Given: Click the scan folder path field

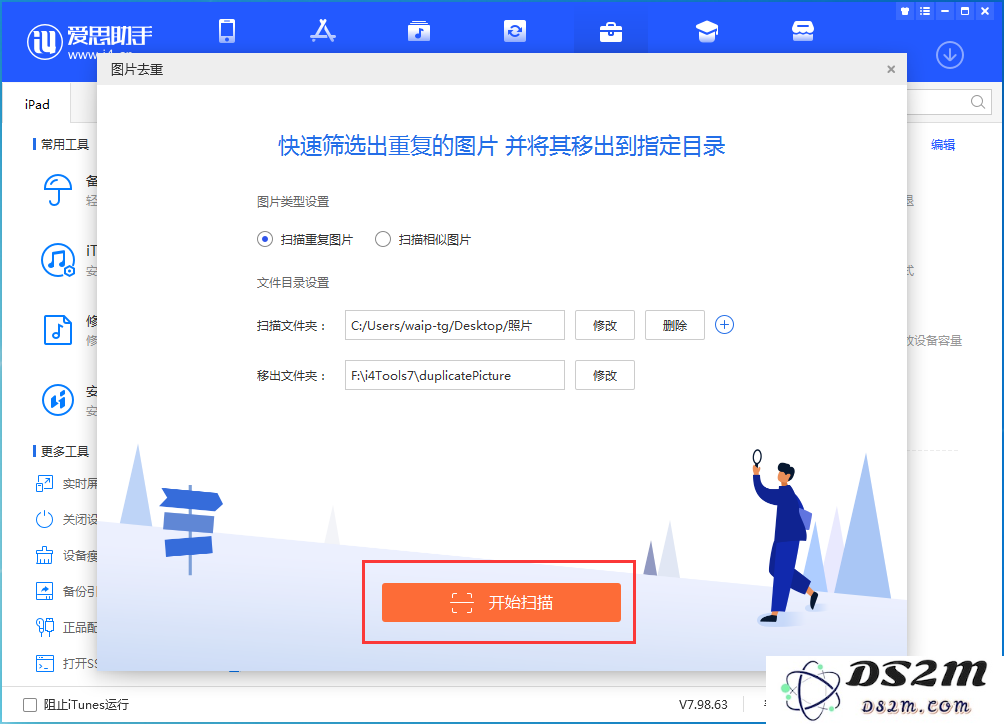Looking at the screenshot, I should pyautogui.click(x=455, y=325).
